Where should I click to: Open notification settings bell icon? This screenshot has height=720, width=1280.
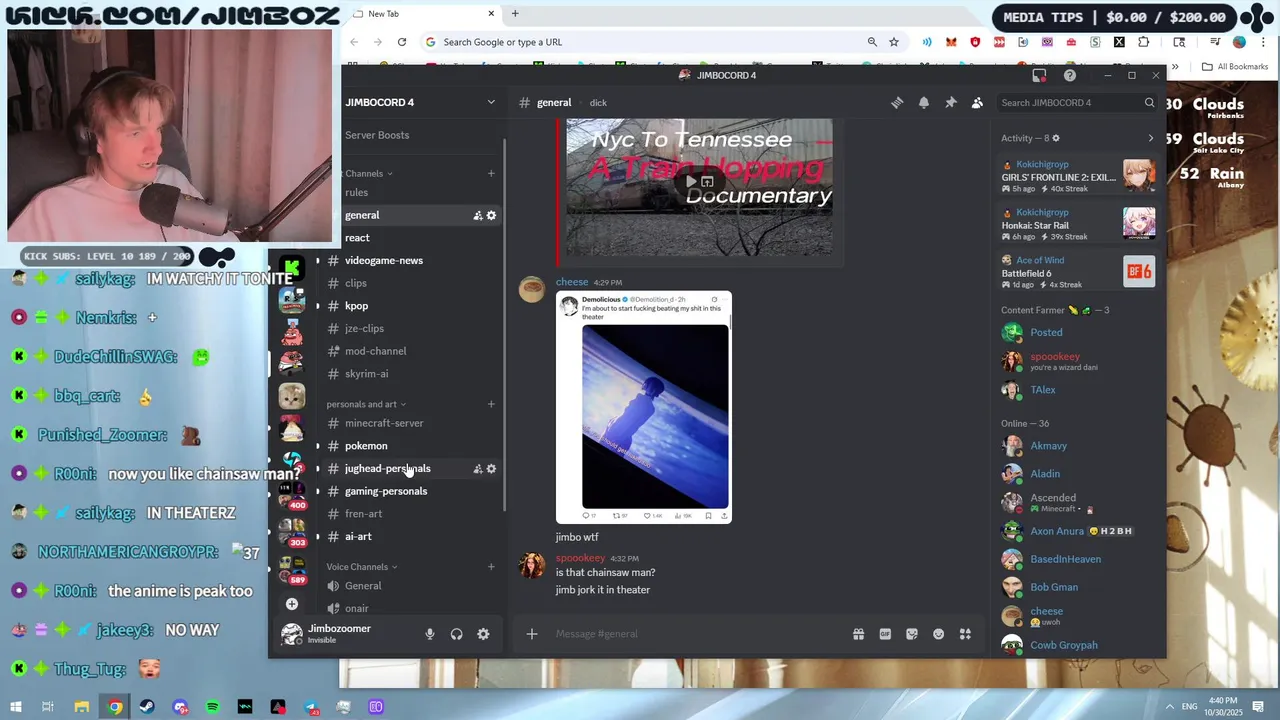(x=924, y=103)
